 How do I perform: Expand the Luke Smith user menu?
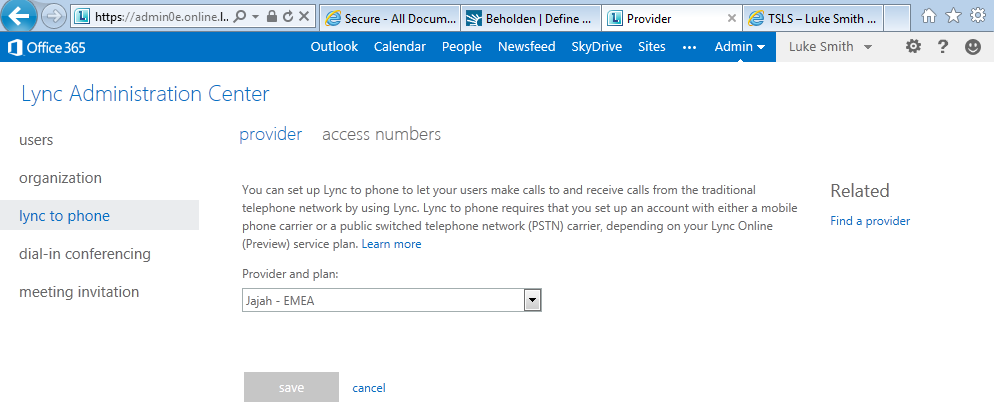[830, 47]
